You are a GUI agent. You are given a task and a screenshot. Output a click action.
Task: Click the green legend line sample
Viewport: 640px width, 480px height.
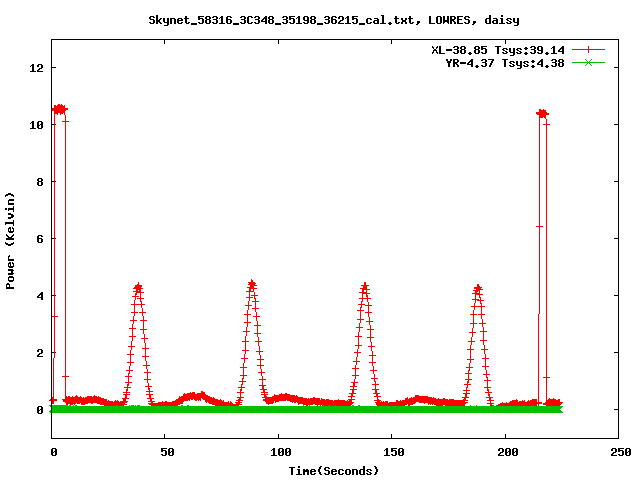point(588,62)
